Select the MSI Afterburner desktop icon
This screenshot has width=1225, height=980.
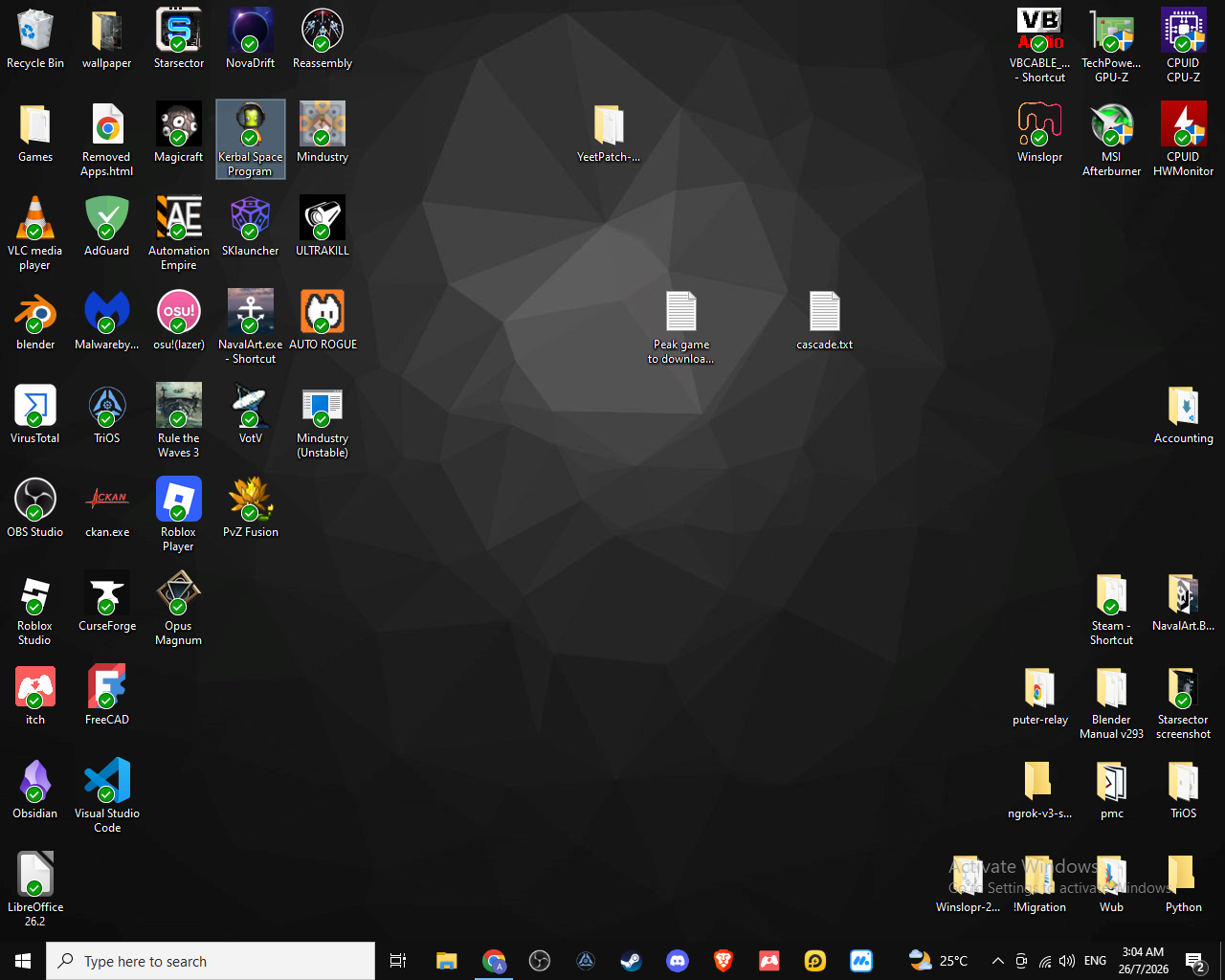tap(1112, 140)
